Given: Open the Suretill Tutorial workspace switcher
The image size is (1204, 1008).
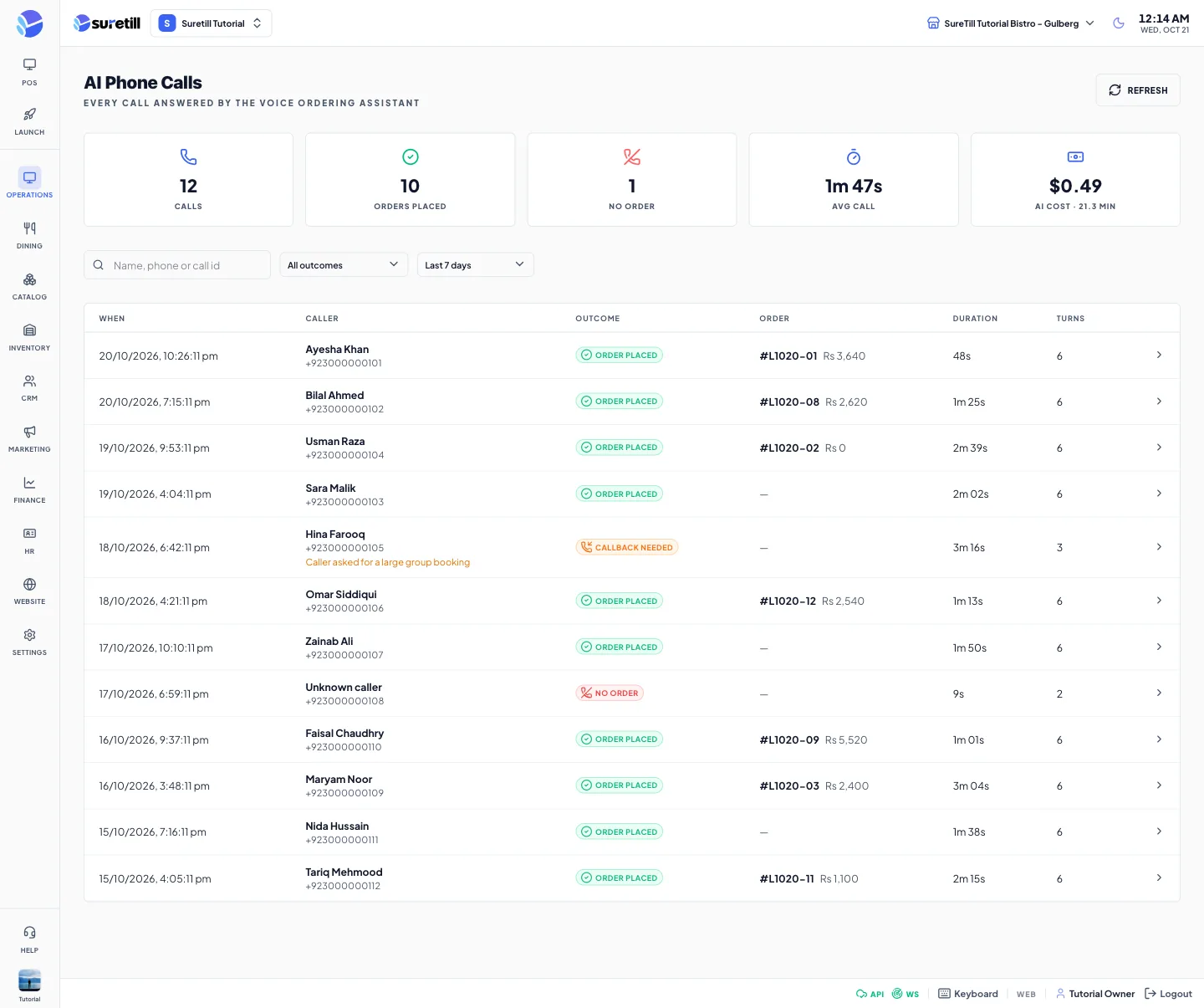Looking at the screenshot, I should [211, 23].
